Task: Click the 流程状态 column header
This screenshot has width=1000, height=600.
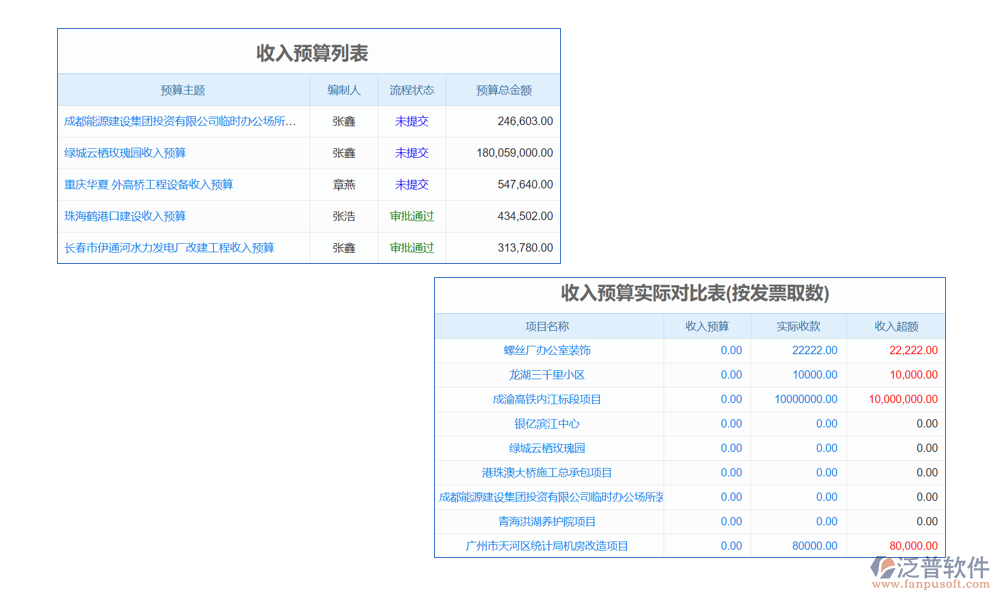Action: (x=412, y=90)
